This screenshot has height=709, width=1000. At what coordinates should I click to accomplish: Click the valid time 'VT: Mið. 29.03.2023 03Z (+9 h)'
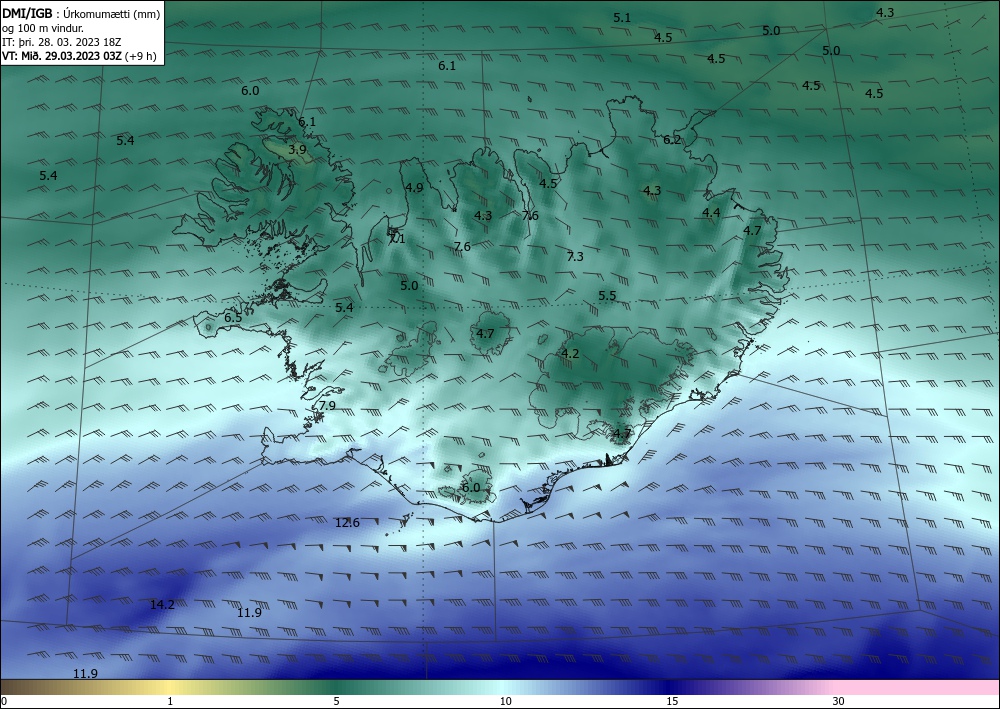[x=80, y=55]
